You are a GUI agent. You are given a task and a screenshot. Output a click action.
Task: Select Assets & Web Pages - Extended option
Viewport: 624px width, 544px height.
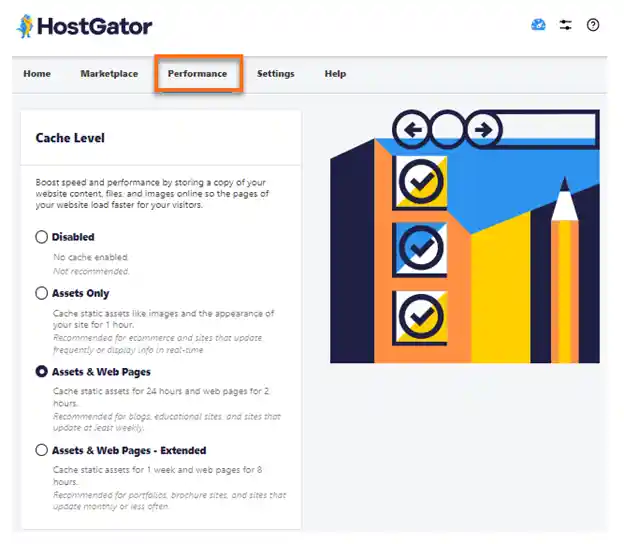coord(41,450)
